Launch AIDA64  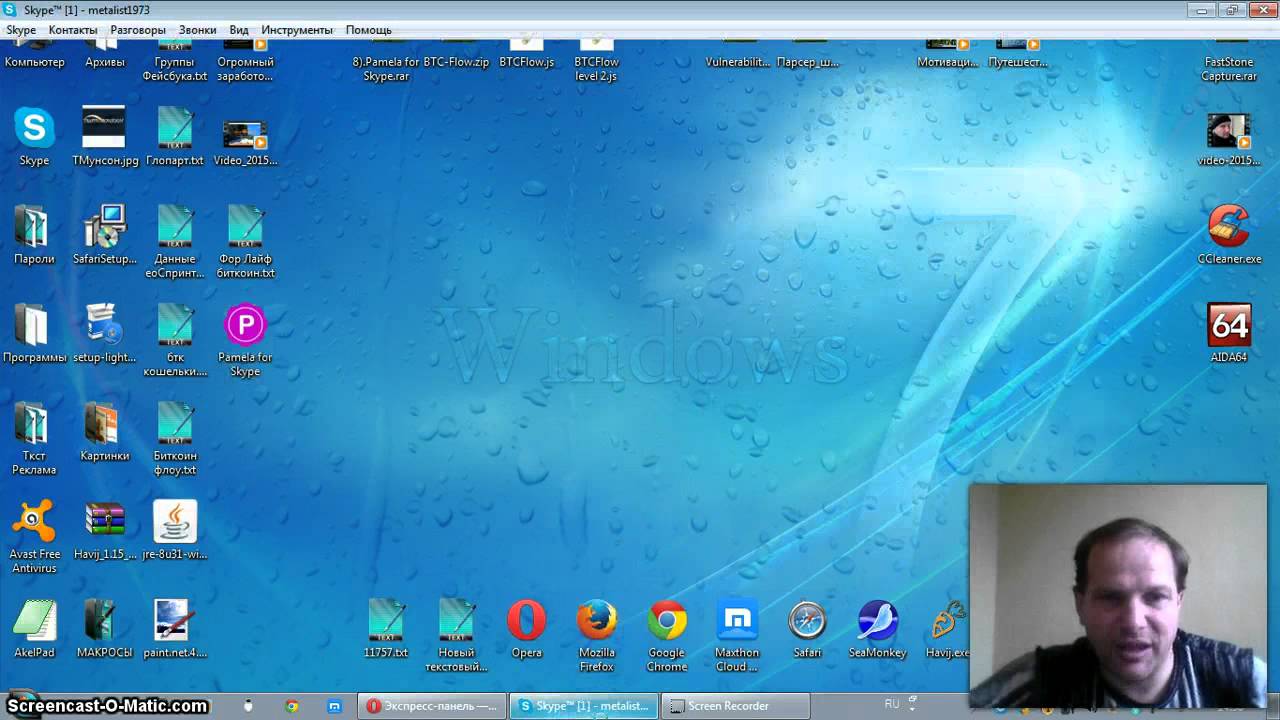coord(1229,333)
